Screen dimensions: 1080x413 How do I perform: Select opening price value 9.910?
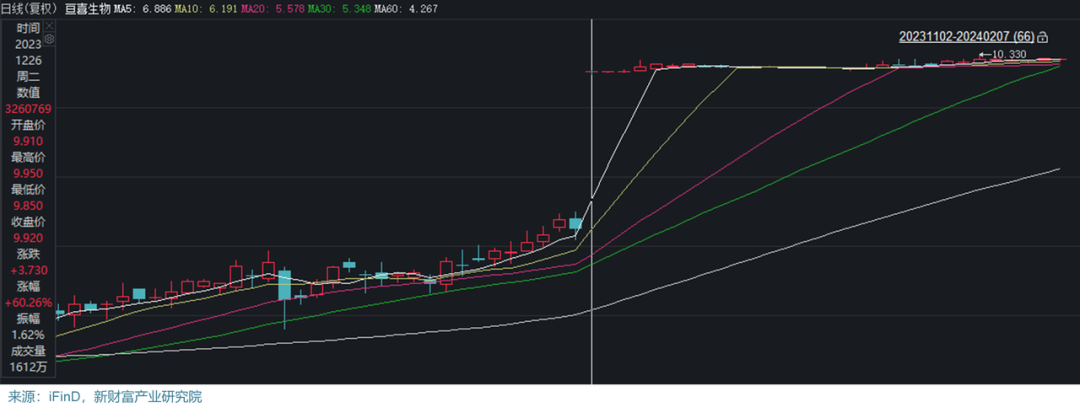(28, 140)
